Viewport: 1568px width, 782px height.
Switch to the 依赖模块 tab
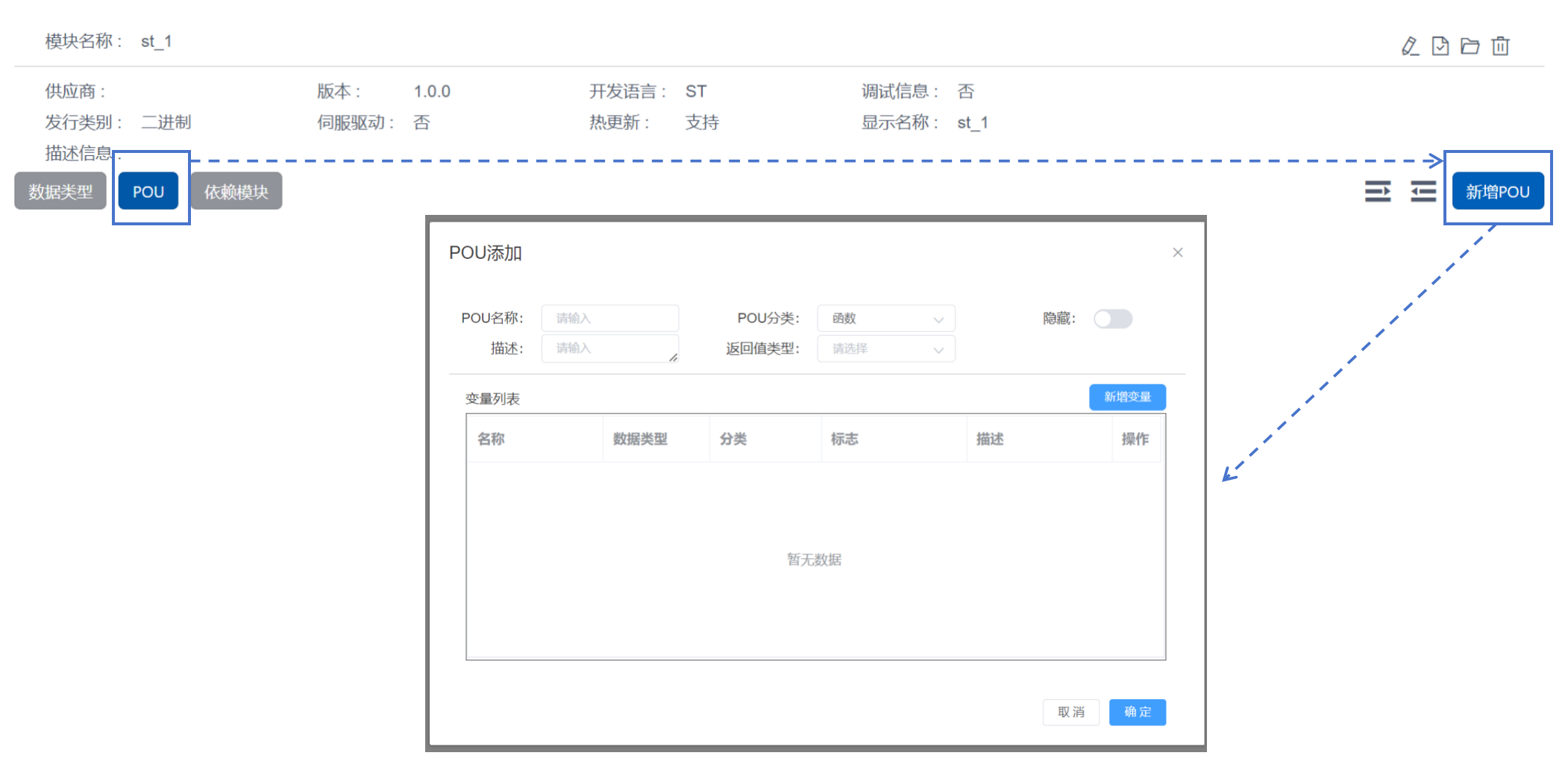point(236,191)
